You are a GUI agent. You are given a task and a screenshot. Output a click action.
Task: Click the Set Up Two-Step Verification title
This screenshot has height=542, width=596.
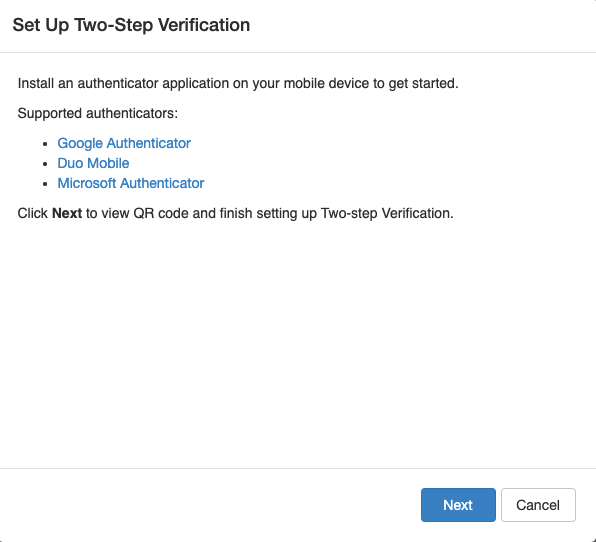pyautogui.click(x=131, y=25)
